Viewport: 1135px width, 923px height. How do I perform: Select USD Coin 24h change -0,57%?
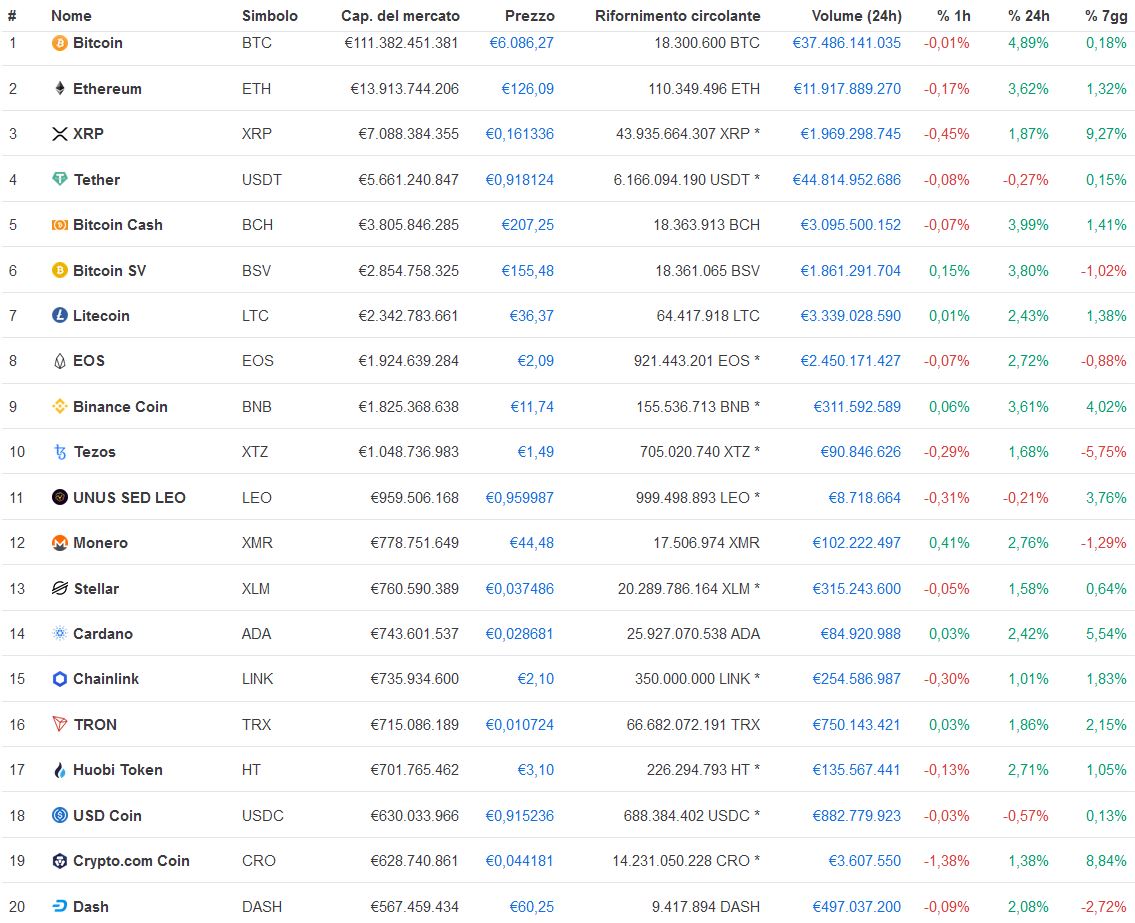[x=1026, y=815]
